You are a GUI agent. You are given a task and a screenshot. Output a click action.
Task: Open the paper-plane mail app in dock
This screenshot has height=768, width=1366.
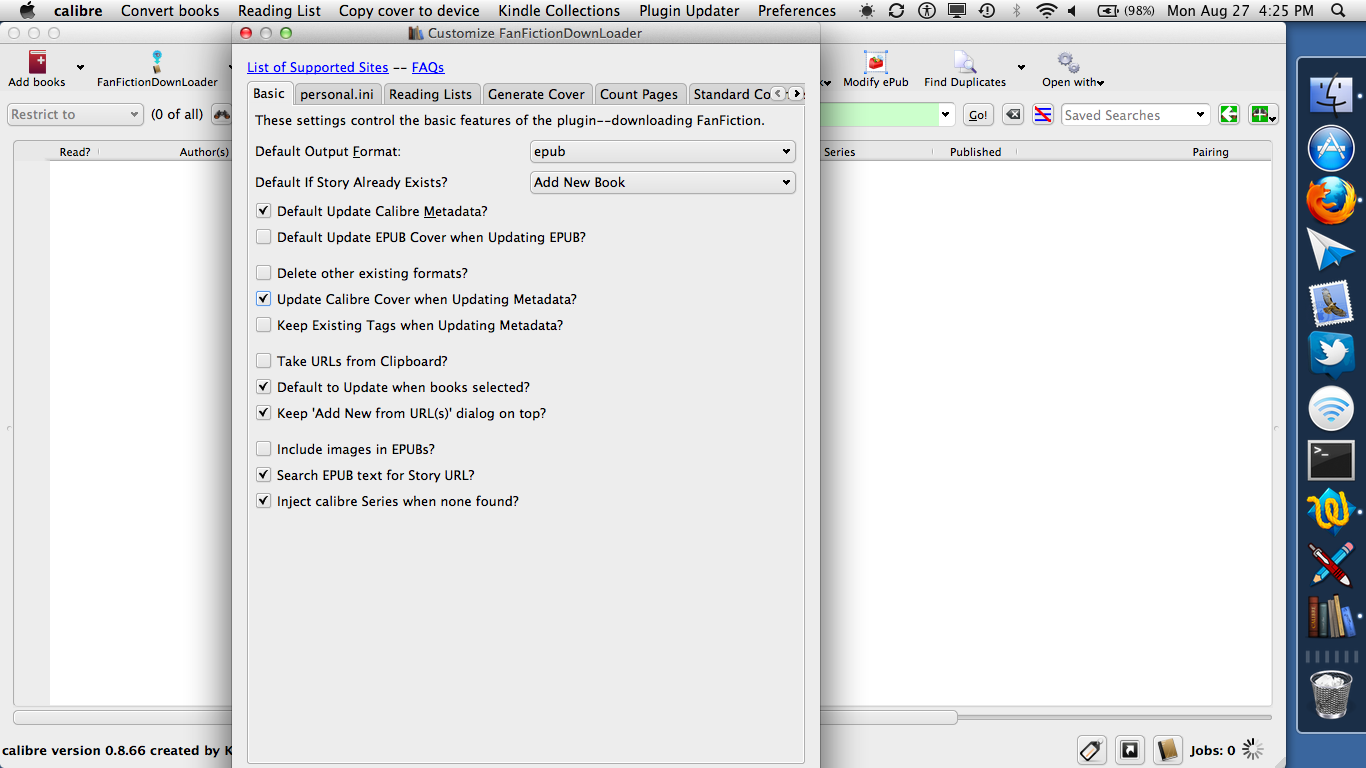(x=1331, y=251)
